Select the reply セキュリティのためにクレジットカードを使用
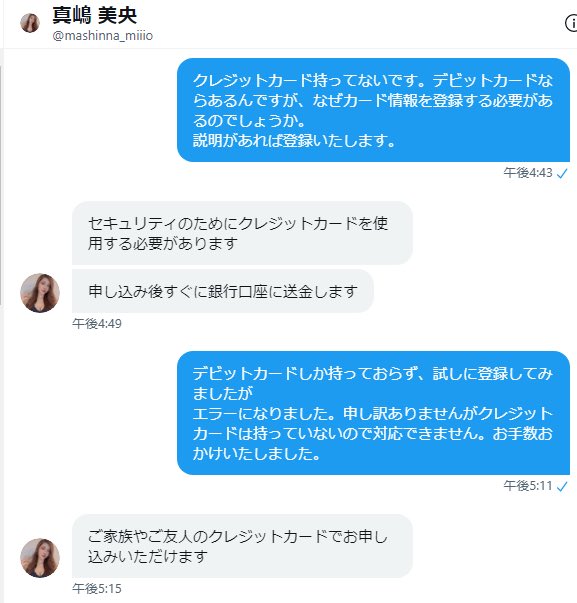 [x=242, y=233]
